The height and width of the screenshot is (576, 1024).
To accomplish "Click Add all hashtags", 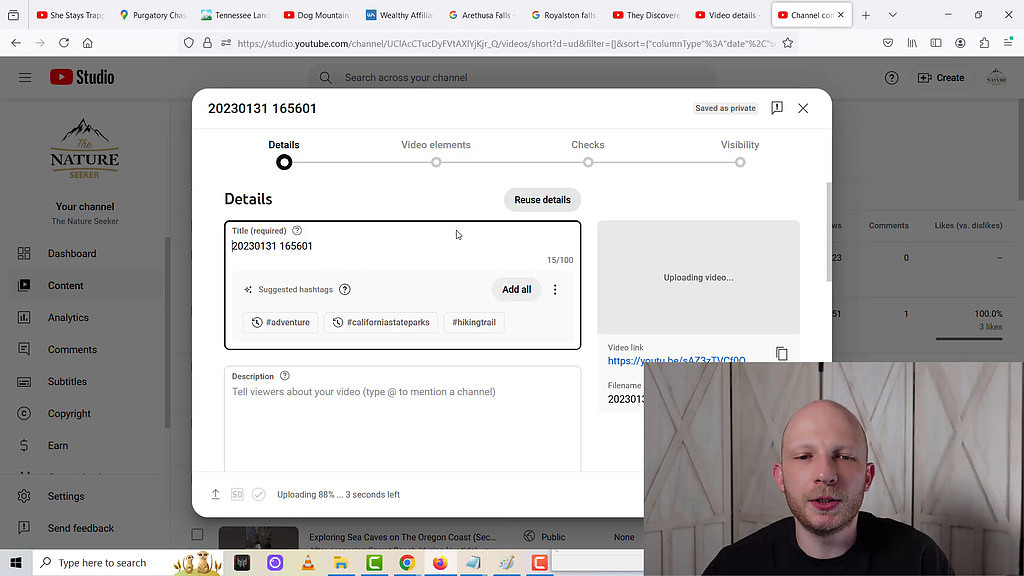I will click(x=517, y=289).
